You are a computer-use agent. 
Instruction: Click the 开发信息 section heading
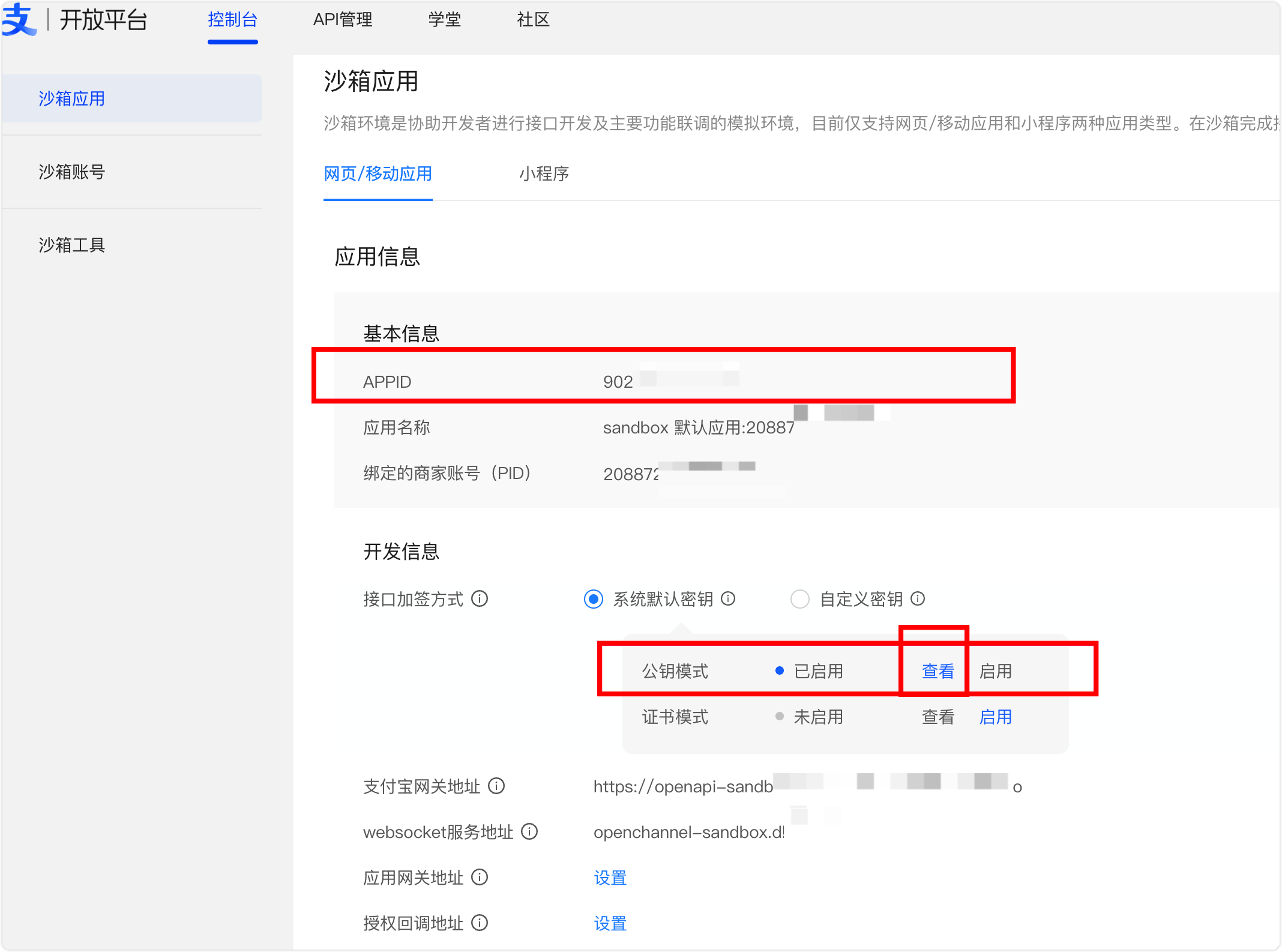(402, 551)
